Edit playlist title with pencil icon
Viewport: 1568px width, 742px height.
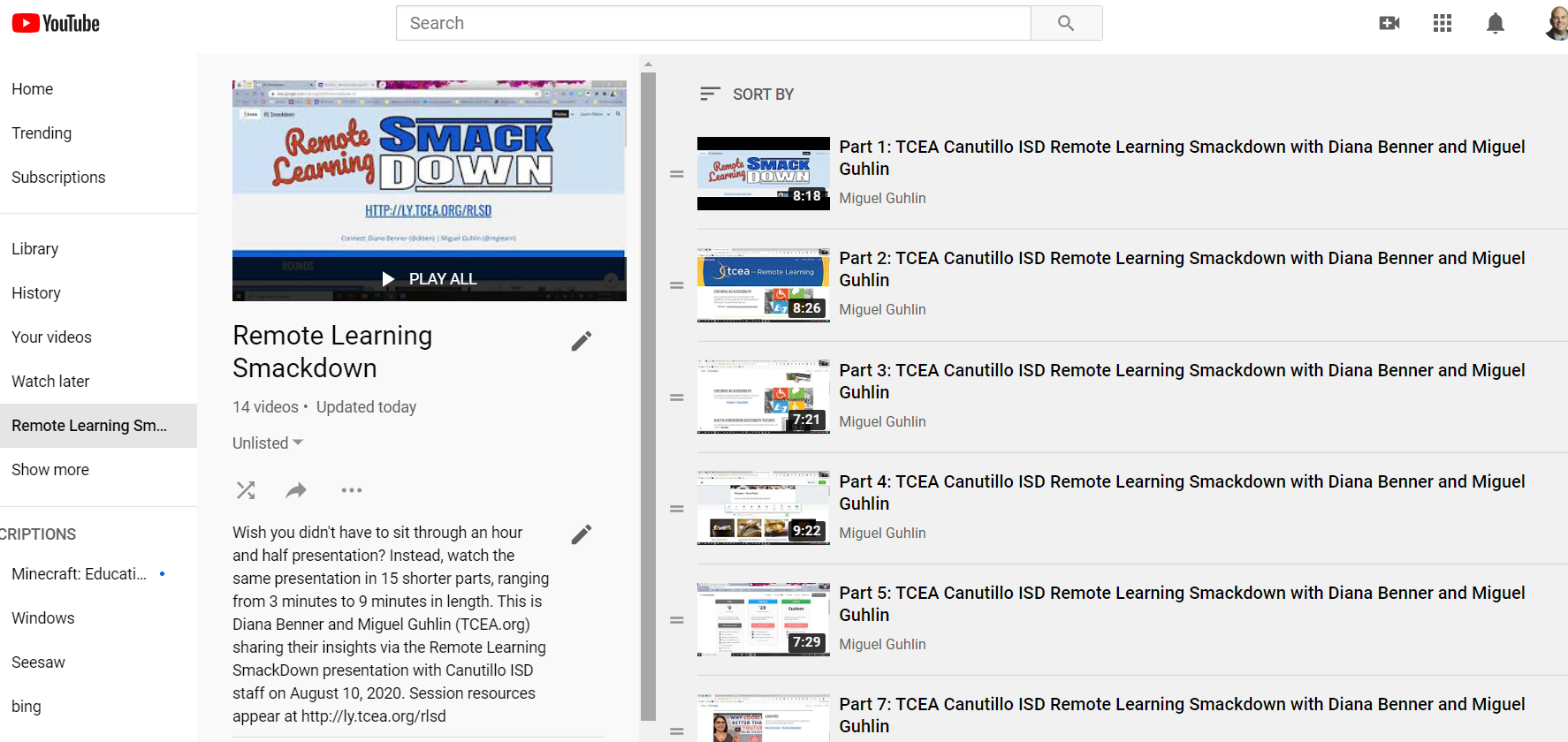(582, 341)
